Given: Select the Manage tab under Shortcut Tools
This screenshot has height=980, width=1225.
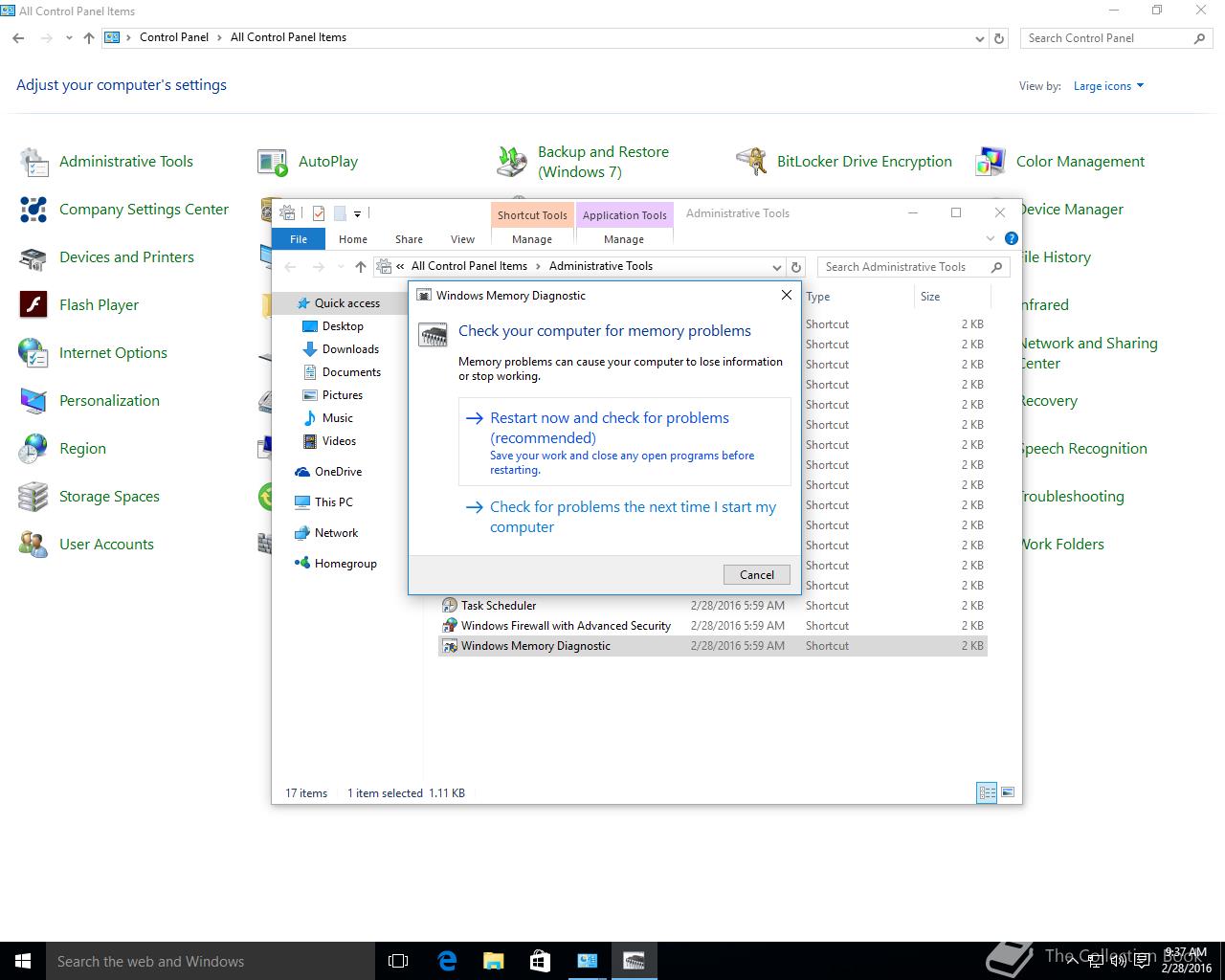Looking at the screenshot, I should tap(532, 239).
